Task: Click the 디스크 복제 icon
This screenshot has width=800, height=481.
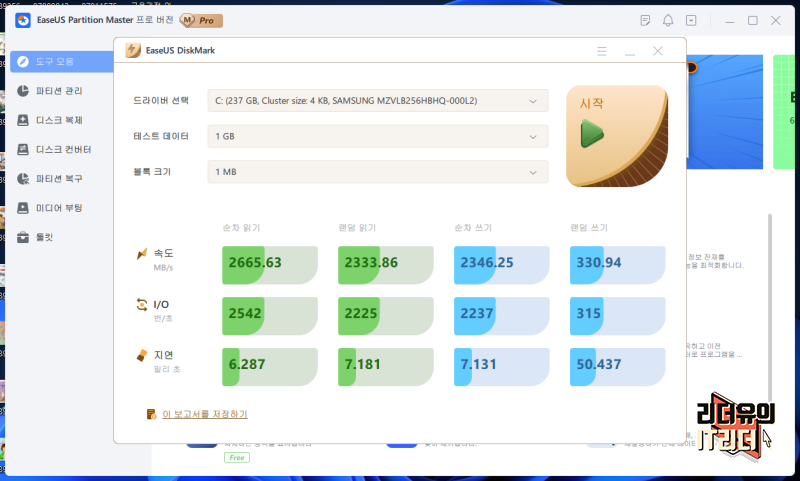Action: 22,120
